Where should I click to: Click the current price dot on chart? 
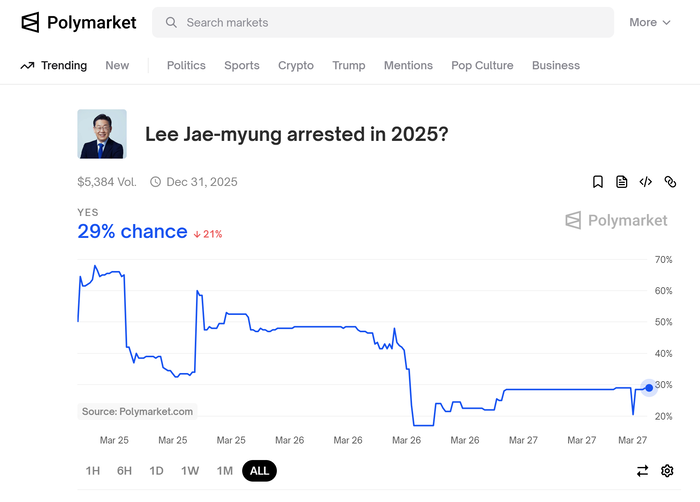(649, 387)
